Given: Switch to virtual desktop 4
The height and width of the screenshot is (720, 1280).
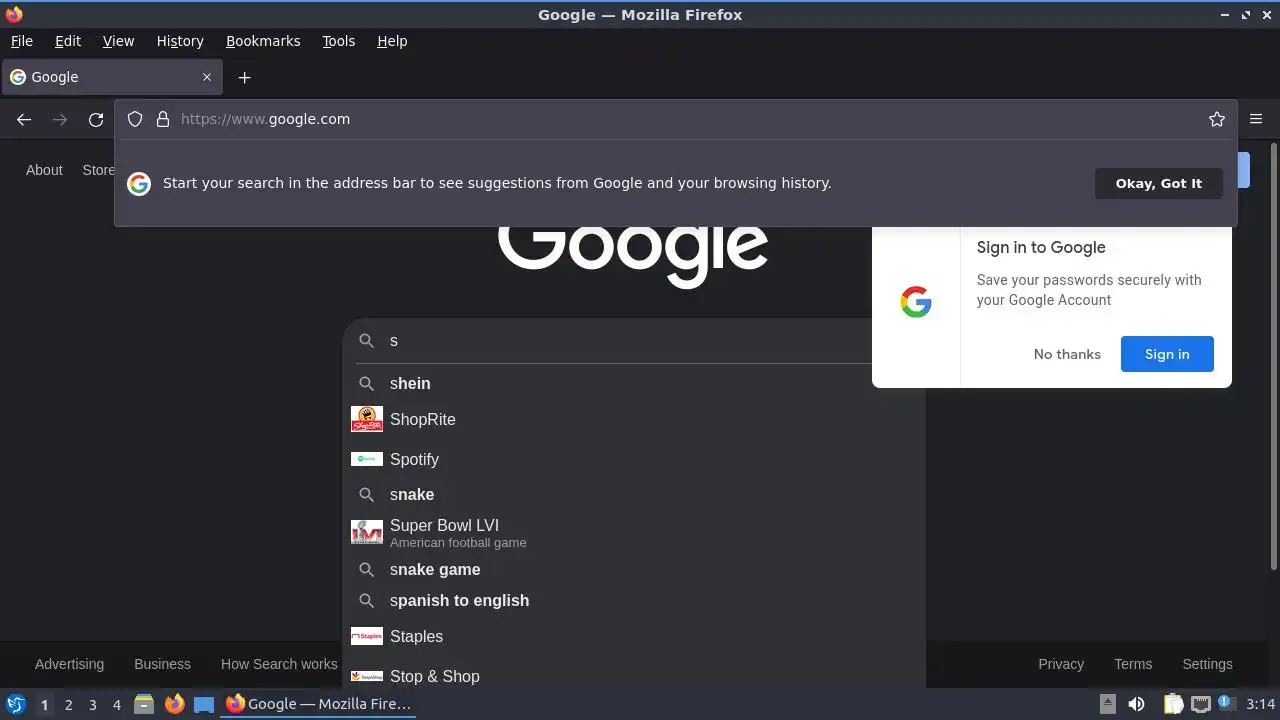Looking at the screenshot, I should coord(117,704).
